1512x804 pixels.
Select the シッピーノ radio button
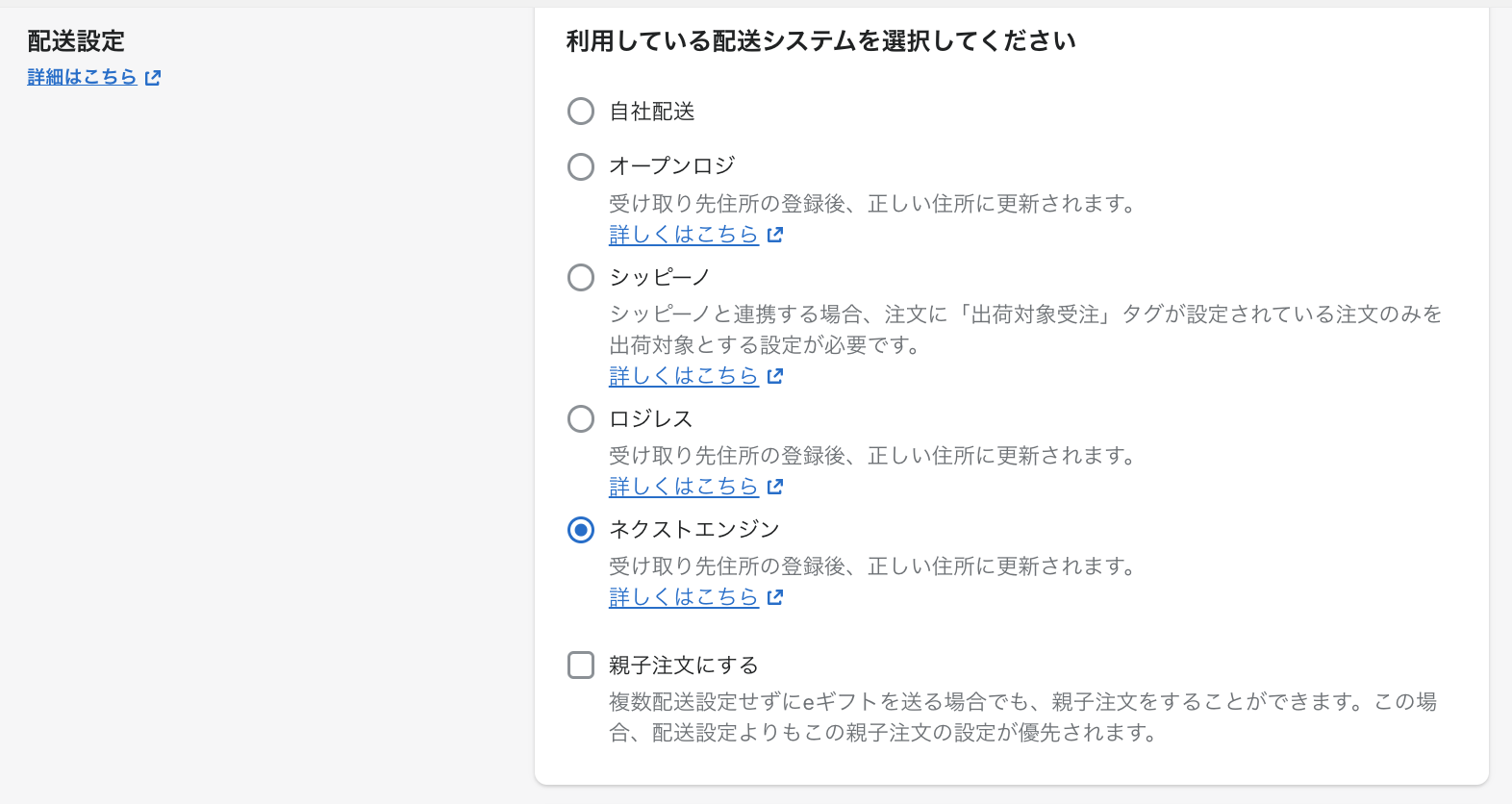click(x=581, y=278)
